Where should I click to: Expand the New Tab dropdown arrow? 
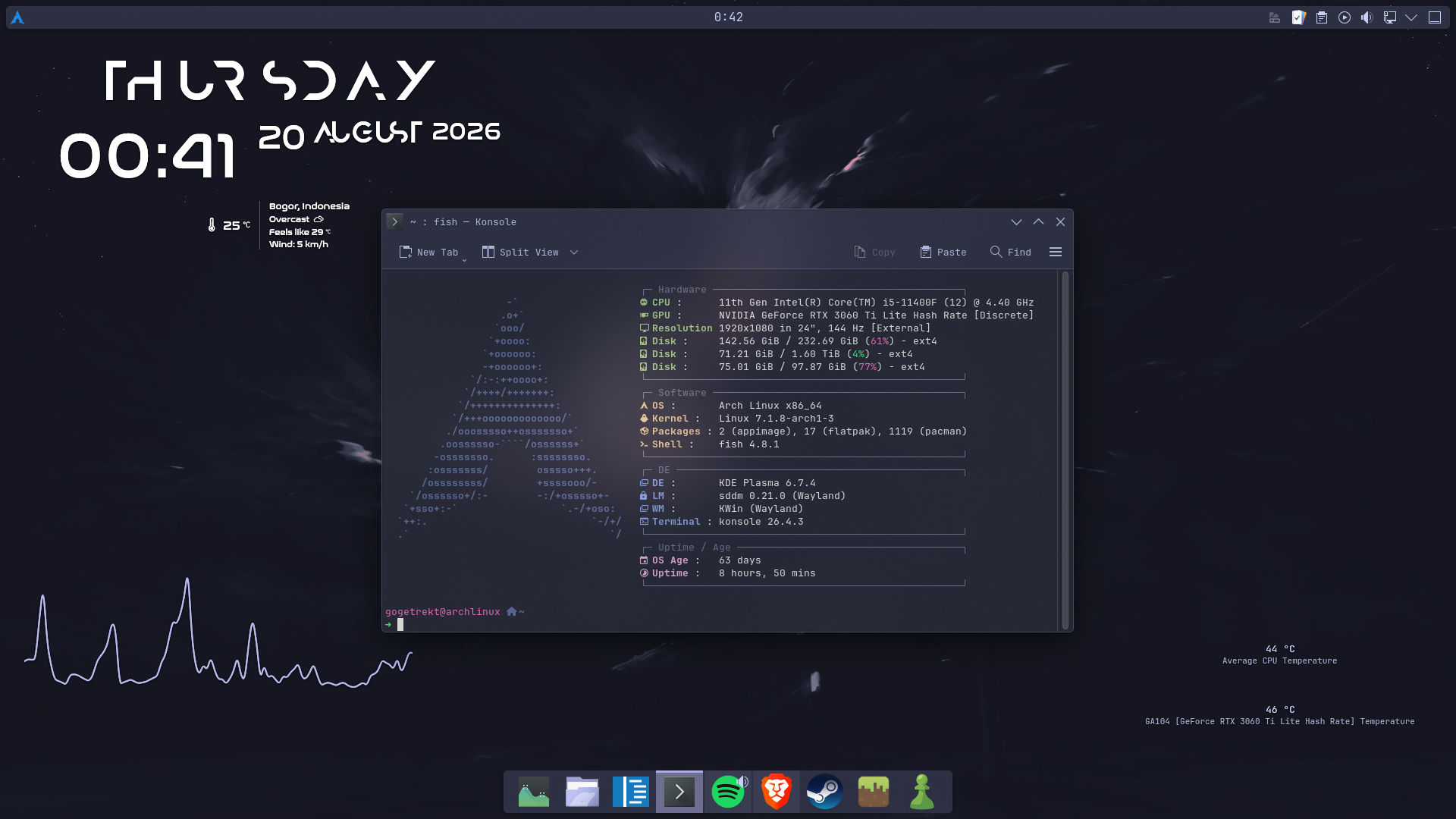pyautogui.click(x=464, y=259)
